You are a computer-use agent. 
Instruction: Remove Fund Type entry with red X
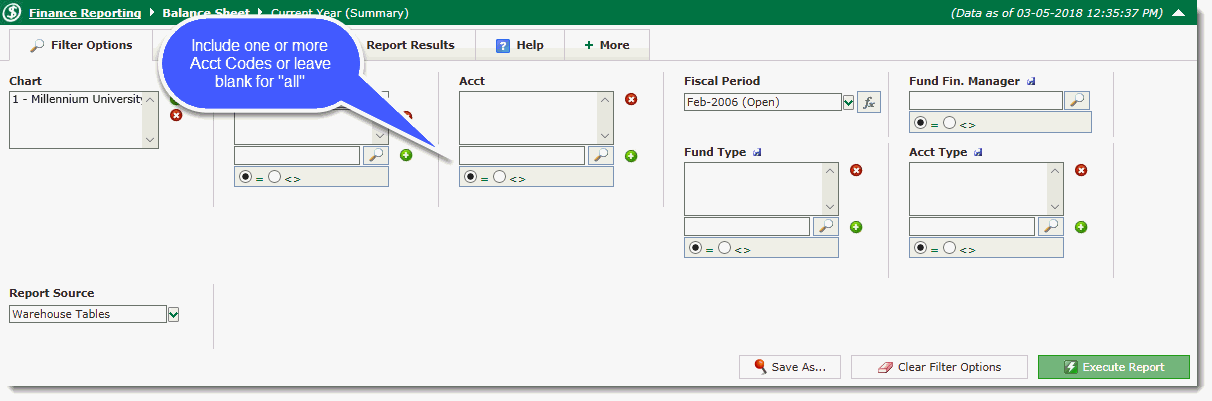coord(856,170)
